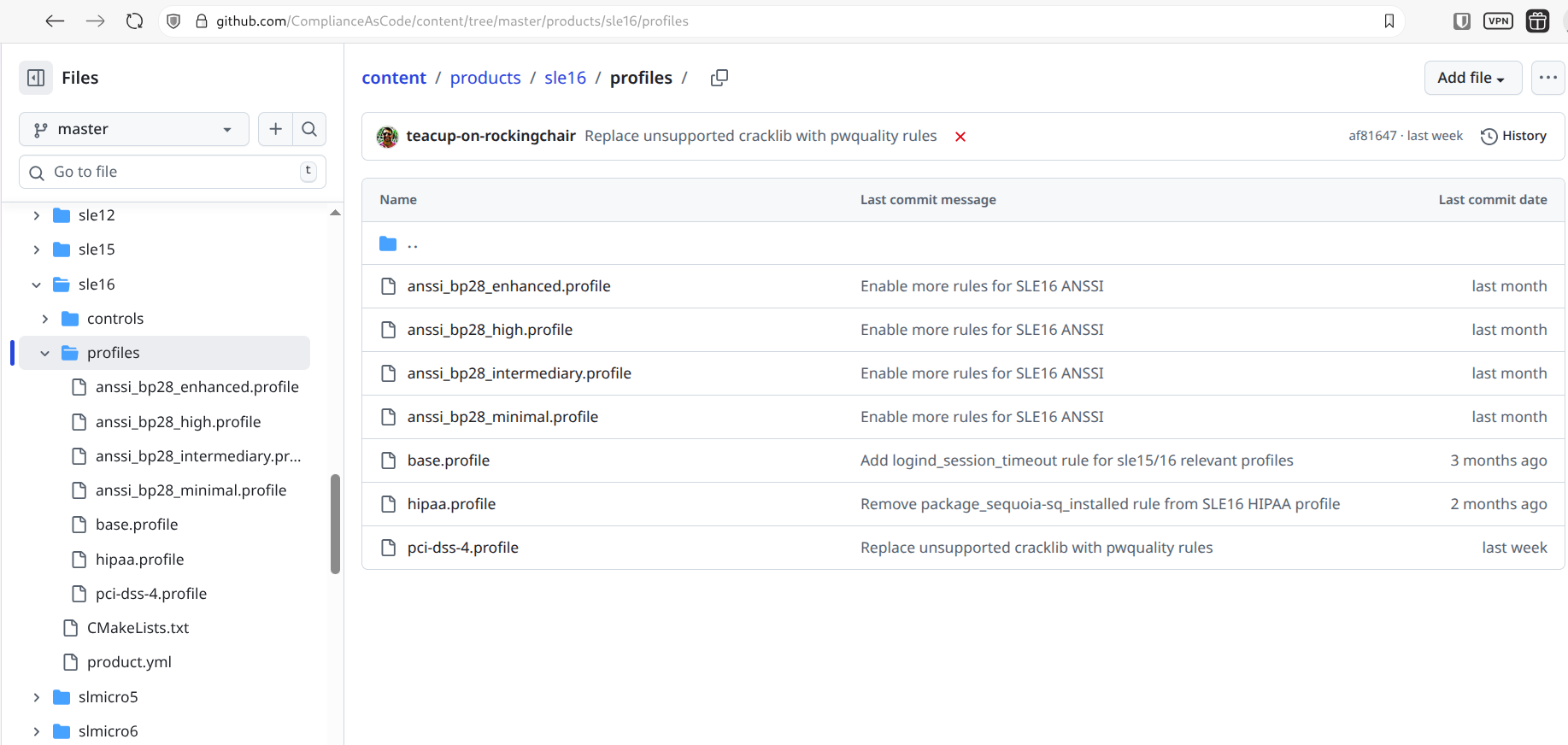Collapse the profiles folder in tree

point(44,353)
